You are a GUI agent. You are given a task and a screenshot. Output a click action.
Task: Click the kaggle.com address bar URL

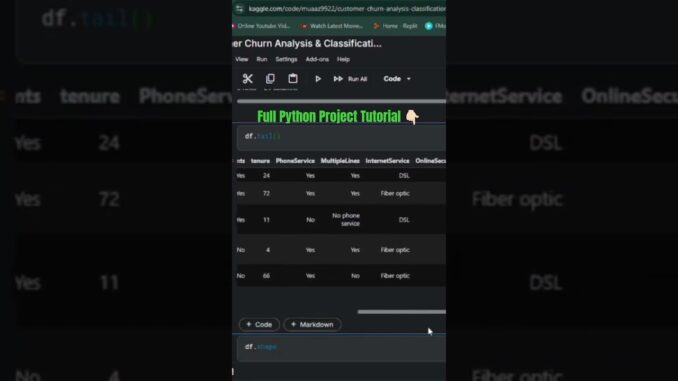pos(347,9)
